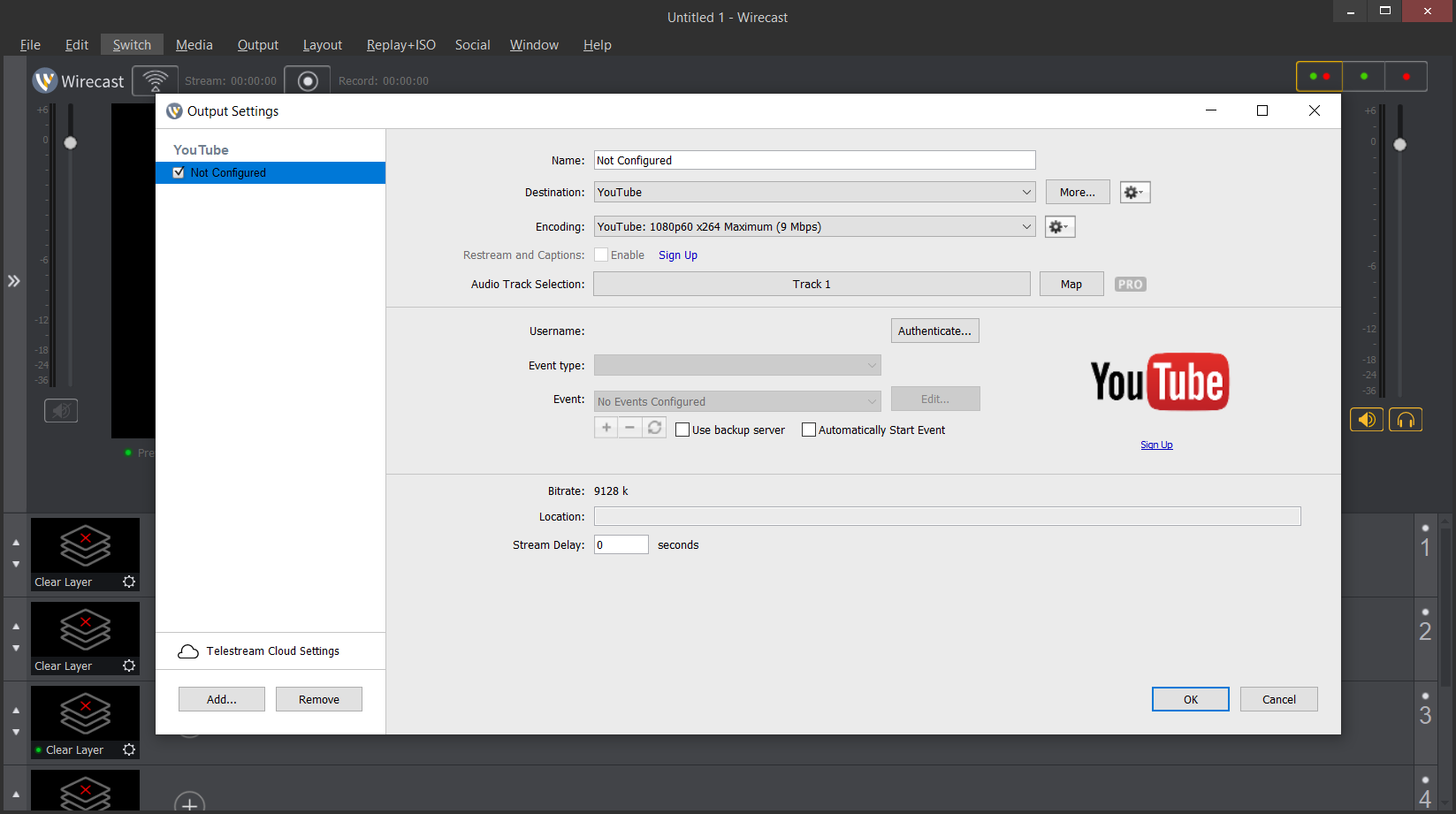Screen dimensions: 1456x814
Task: Select the Not Configured output row
Action: [271, 172]
